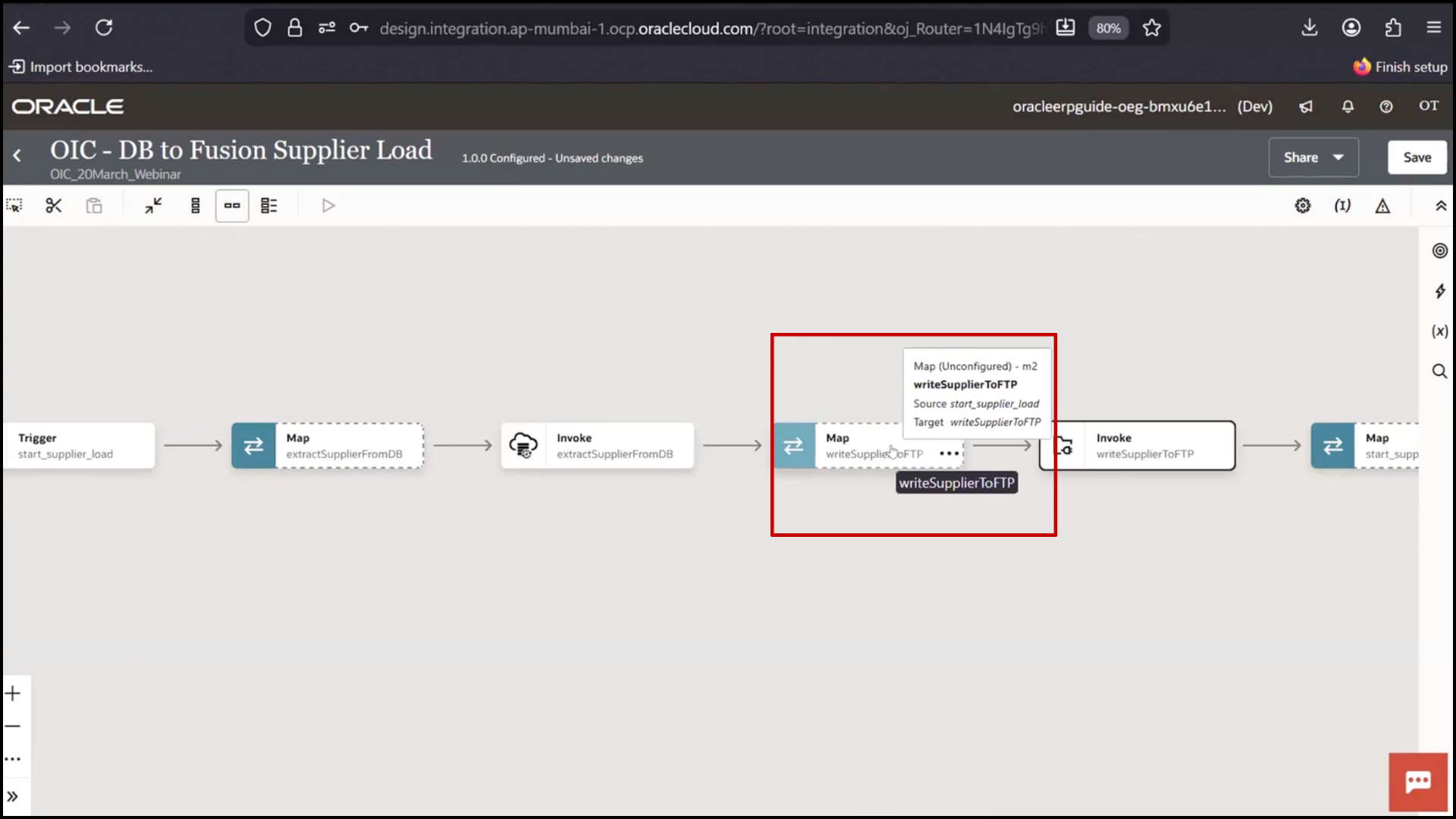Click the 80% zoom level badge
Viewport: 1456px width, 819px height.
click(1108, 28)
